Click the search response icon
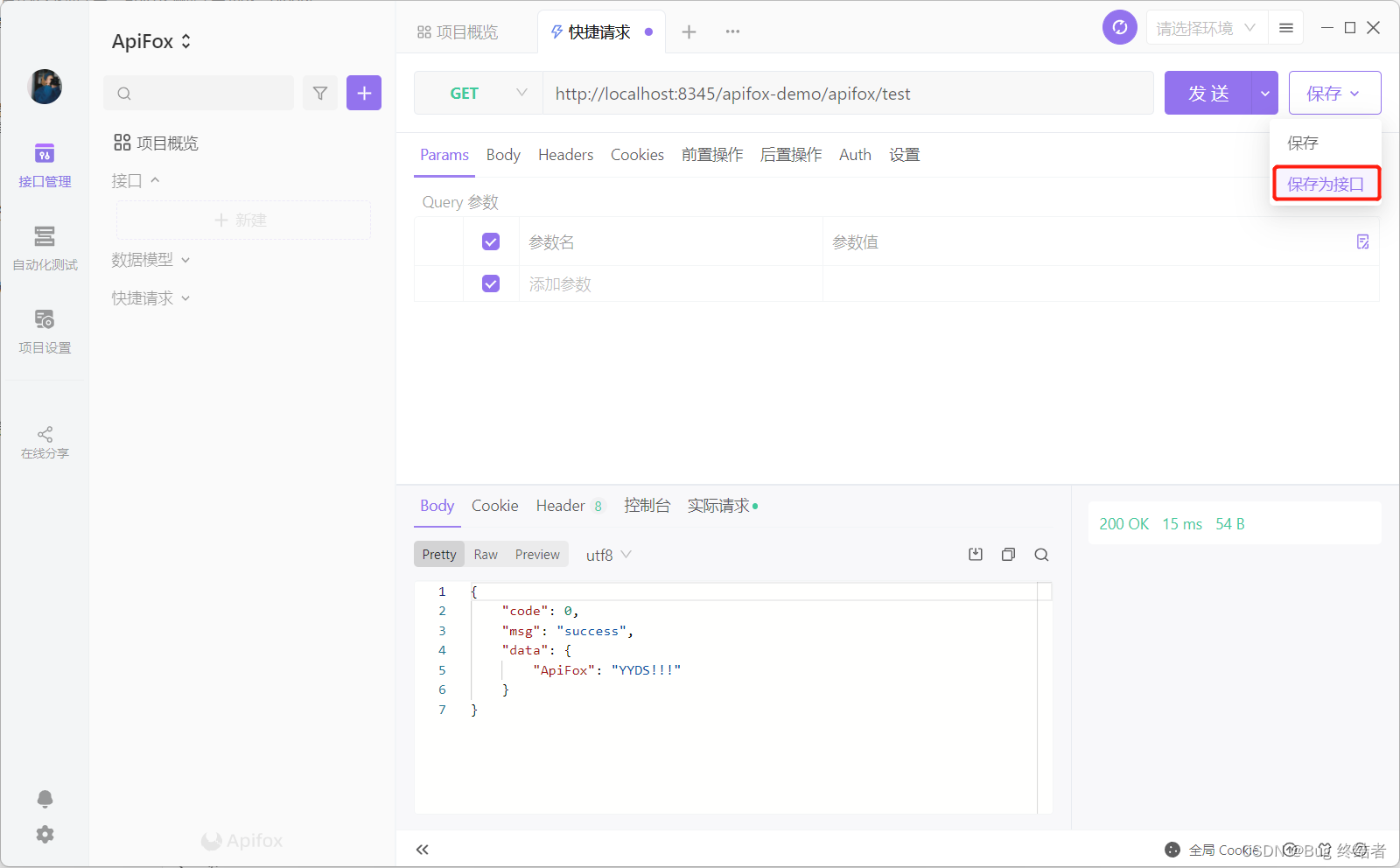This screenshot has width=1400, height=868. pyautogui.click(x=1041, y=555)
